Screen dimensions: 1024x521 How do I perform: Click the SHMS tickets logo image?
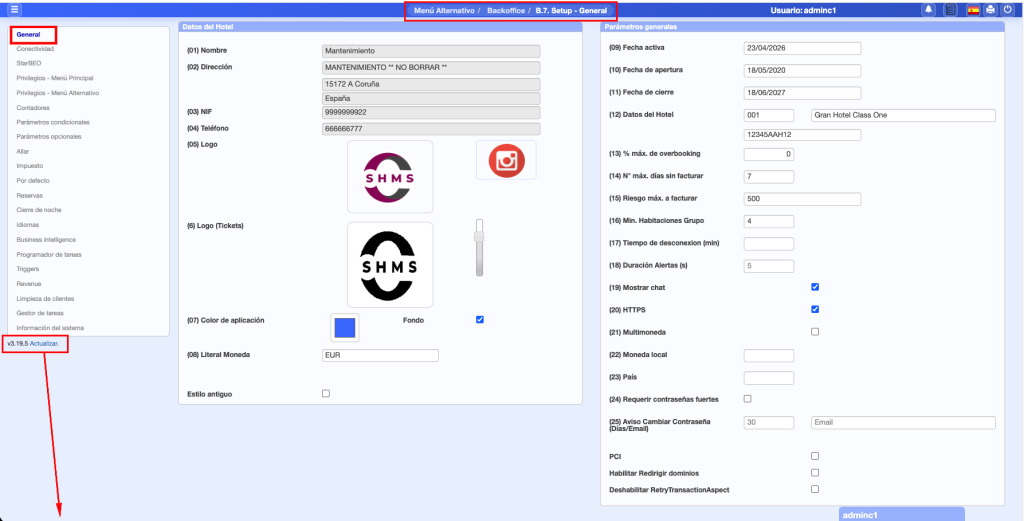pos(389,264)
